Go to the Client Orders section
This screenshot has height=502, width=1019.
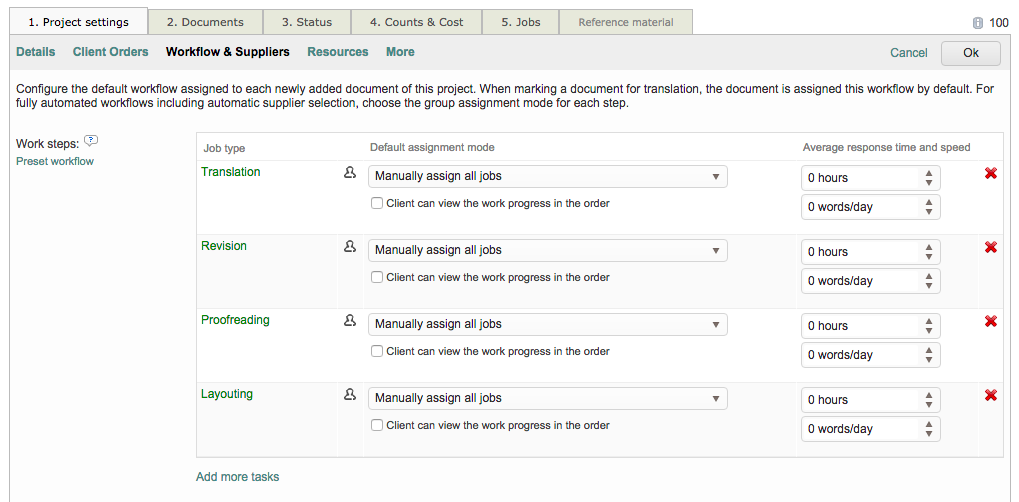coord(110,52)
